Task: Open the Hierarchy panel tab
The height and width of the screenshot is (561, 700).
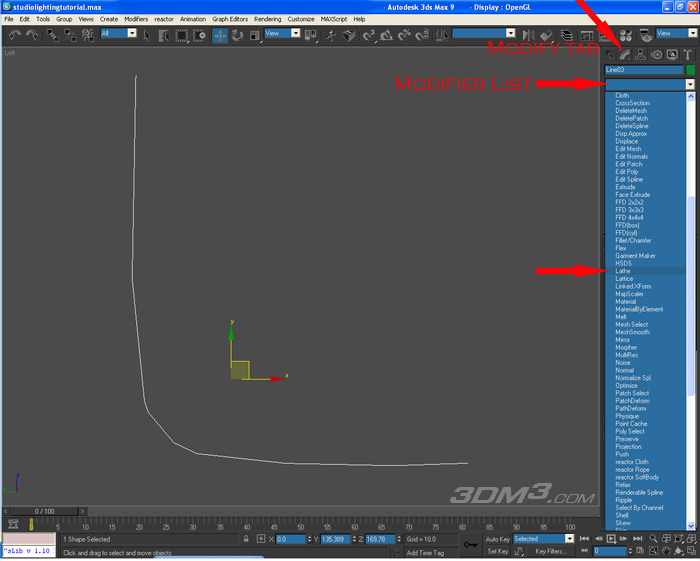Action: click(641, 54)
